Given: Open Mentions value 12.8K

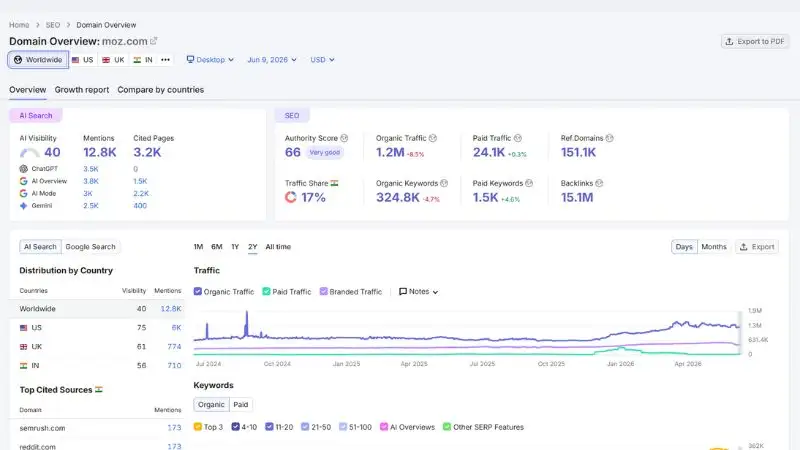Looking at the screenshot, I should (x=99, y=152).
